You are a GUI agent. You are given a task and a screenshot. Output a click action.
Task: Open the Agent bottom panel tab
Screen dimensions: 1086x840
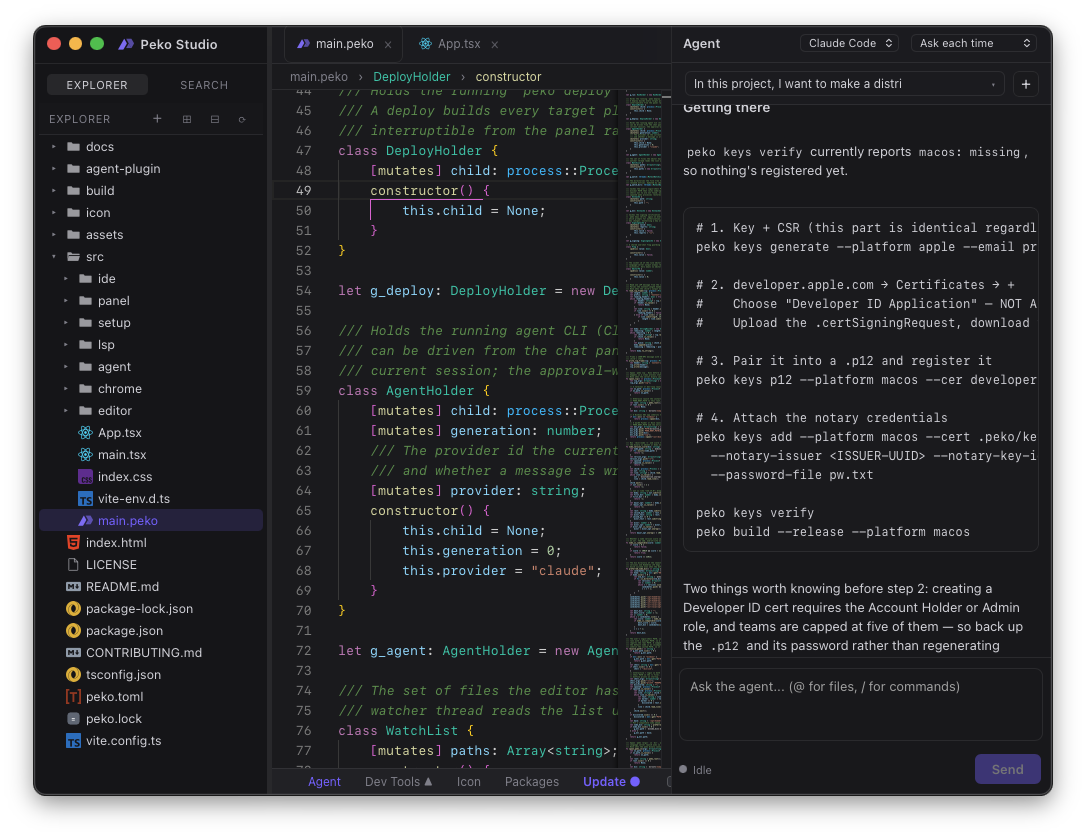(324, 782)
